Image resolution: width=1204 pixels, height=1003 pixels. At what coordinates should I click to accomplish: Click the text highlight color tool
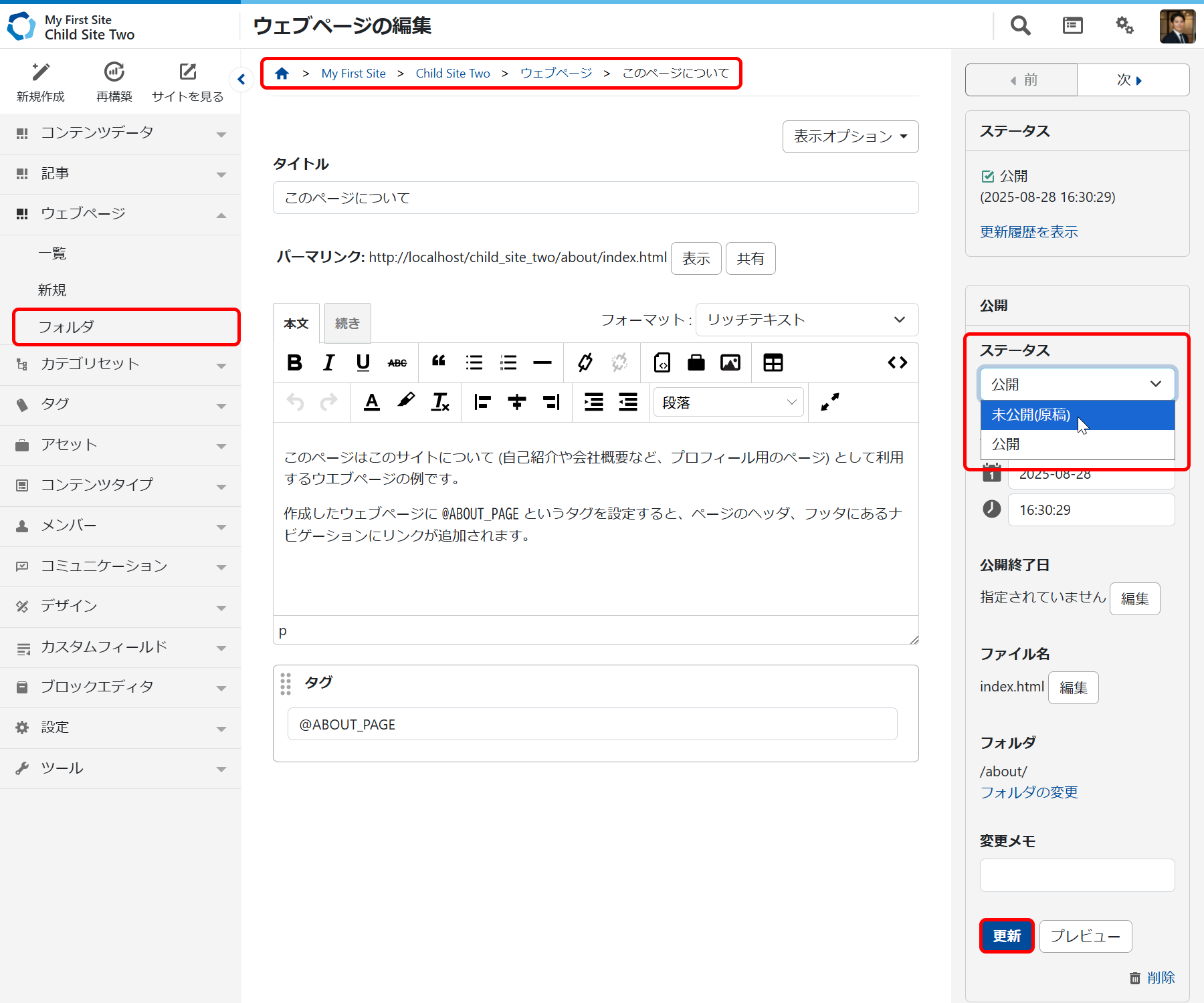(405, 402)
